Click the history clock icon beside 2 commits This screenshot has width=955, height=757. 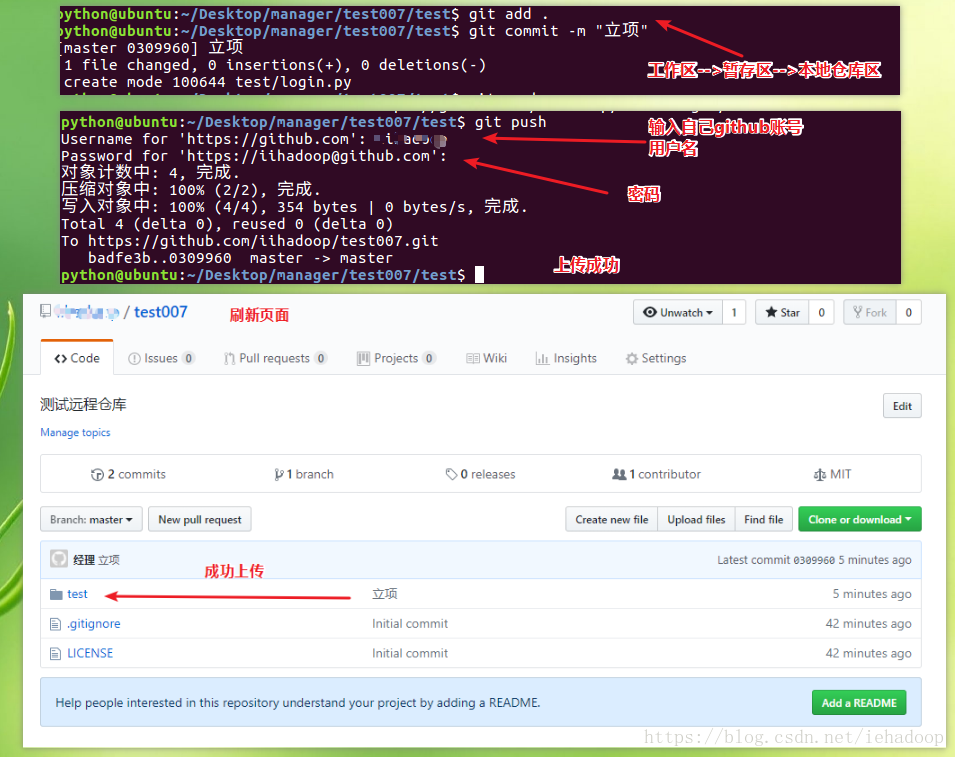pyautogui.click(x=97, y=474)
